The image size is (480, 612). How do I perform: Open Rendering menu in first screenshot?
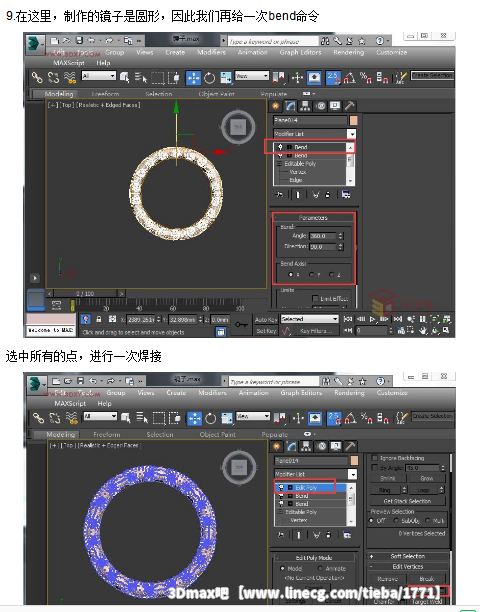(348, 52)
